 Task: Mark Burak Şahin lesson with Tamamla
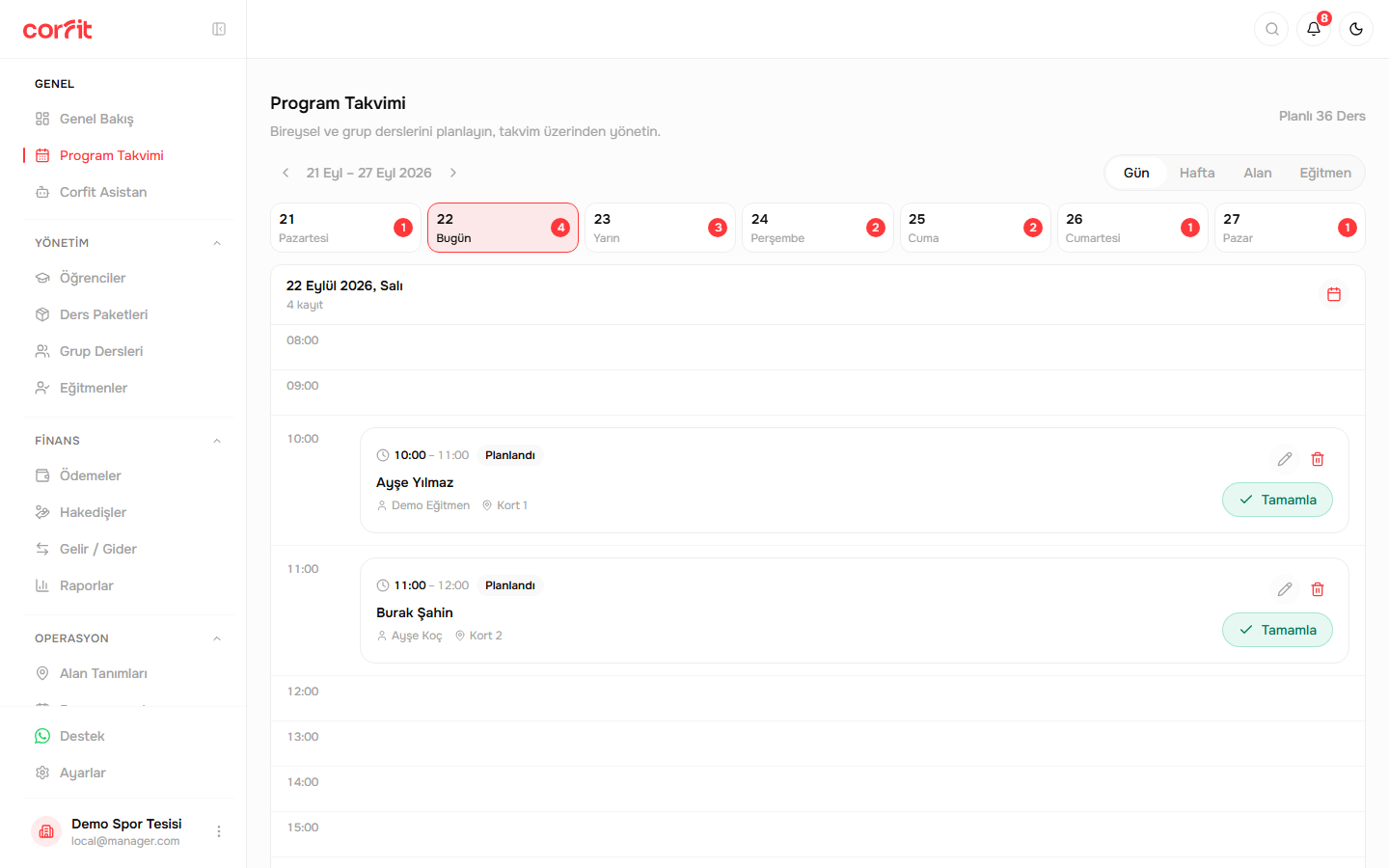[x=1277, y=630]
